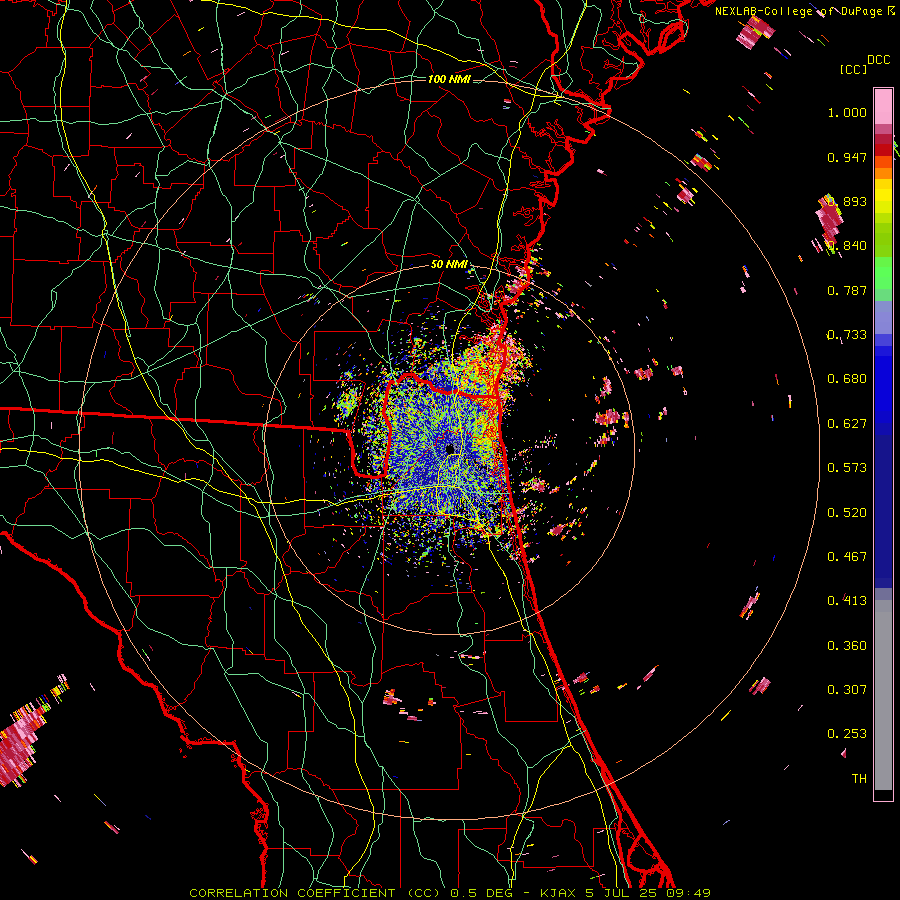Select the 1.000 legend value

(x=847, y=112)
